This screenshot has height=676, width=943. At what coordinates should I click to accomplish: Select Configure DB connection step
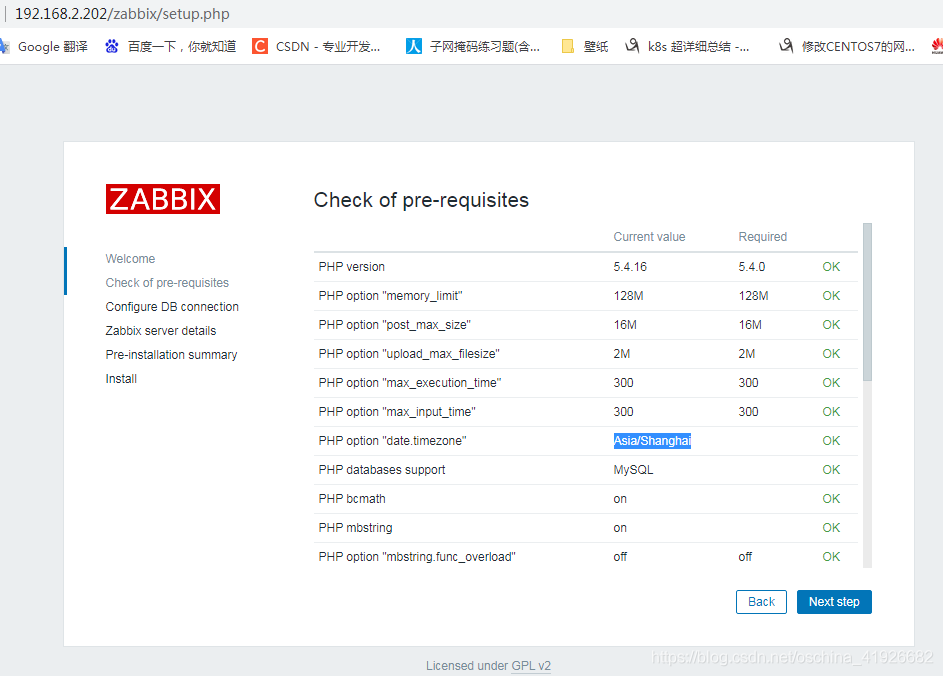[172, 307]
